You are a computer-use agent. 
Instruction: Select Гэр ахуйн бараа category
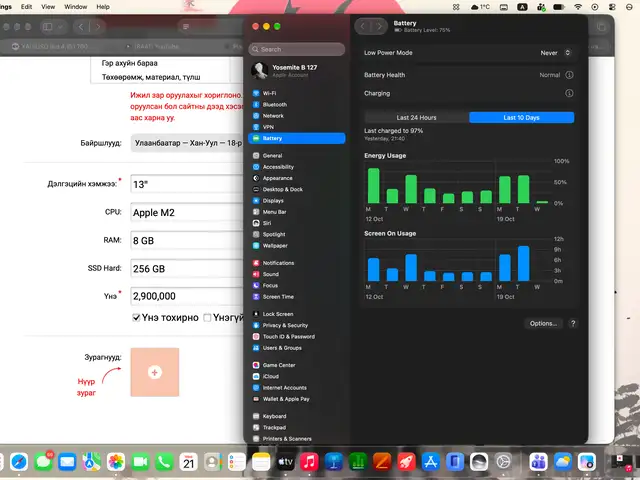click(129, 63)
